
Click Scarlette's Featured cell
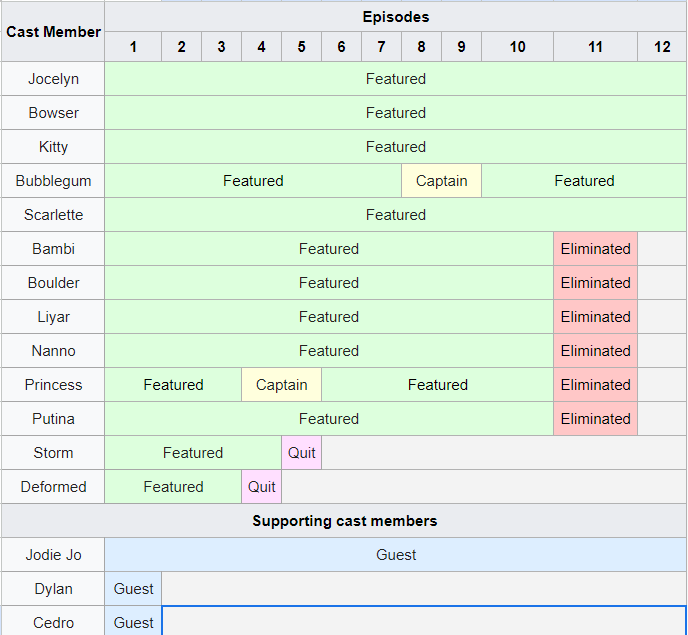point(395,215)
